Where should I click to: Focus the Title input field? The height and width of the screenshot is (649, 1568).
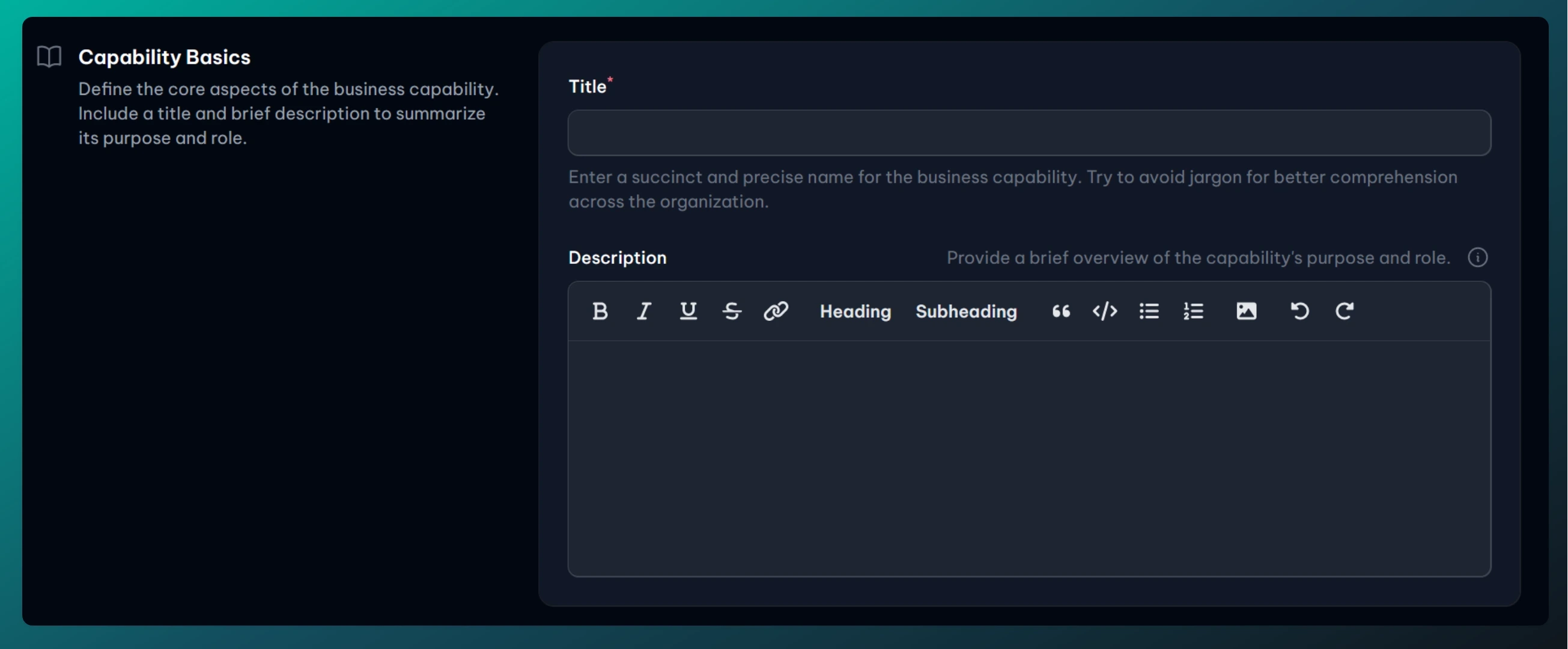pos(1029,133)
